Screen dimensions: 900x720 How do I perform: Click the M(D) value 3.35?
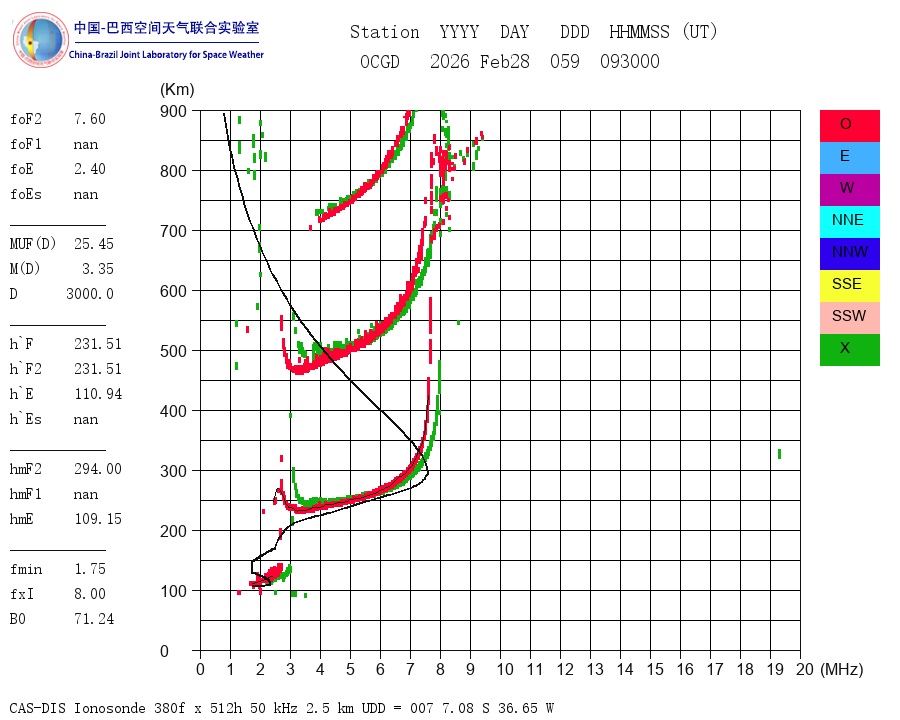point(98,269)
